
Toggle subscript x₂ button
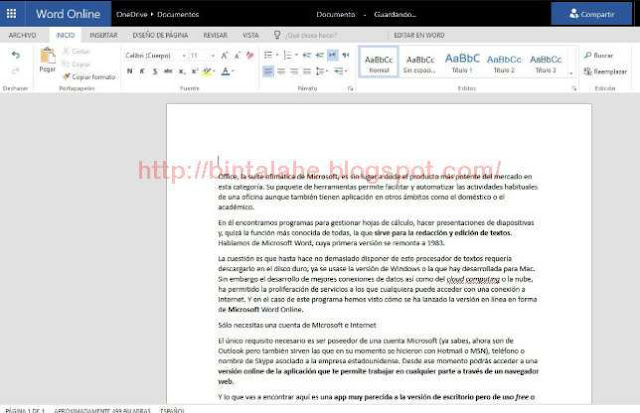(x=182, y=71)
